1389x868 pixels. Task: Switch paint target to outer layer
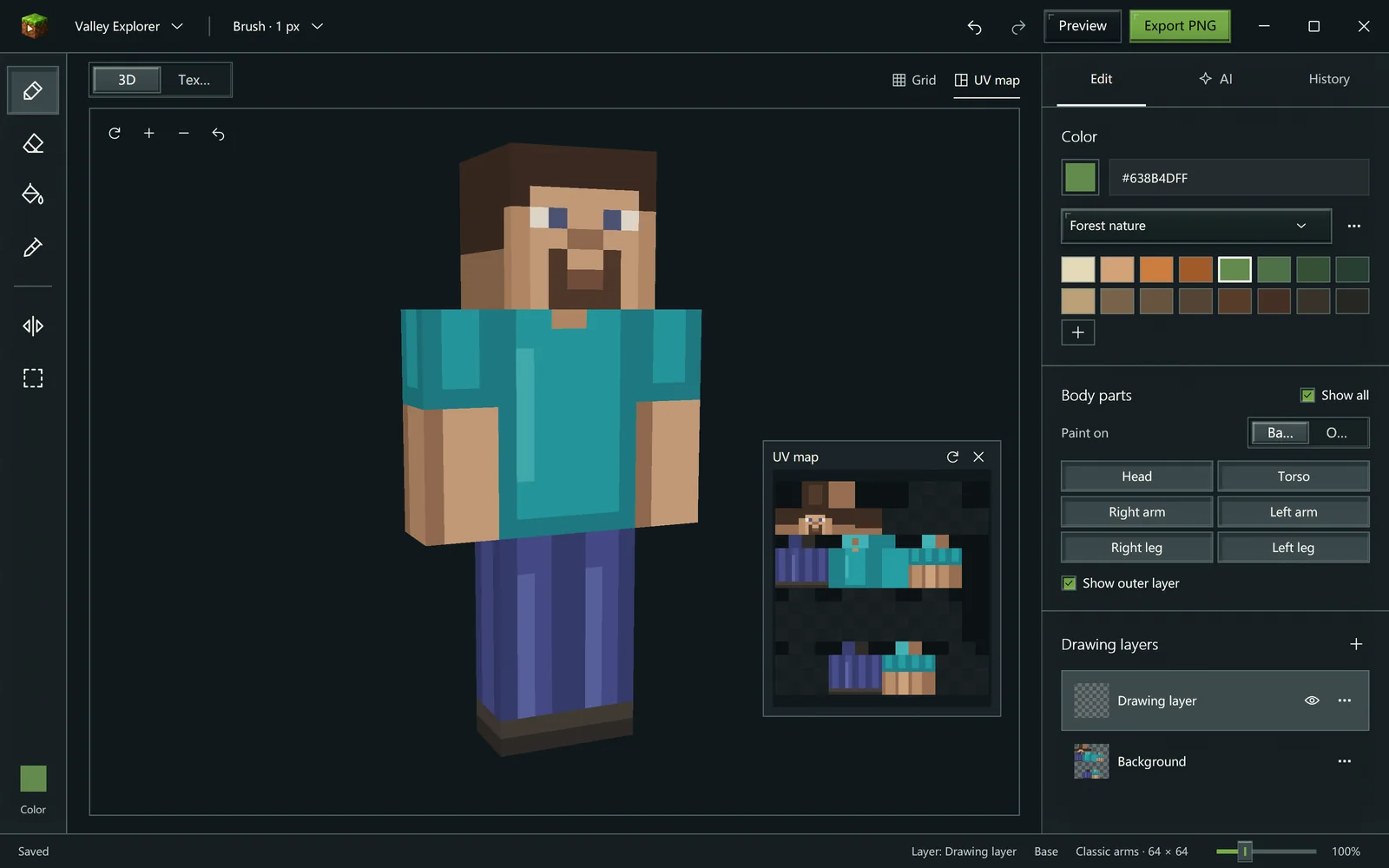coord(1337,433)
